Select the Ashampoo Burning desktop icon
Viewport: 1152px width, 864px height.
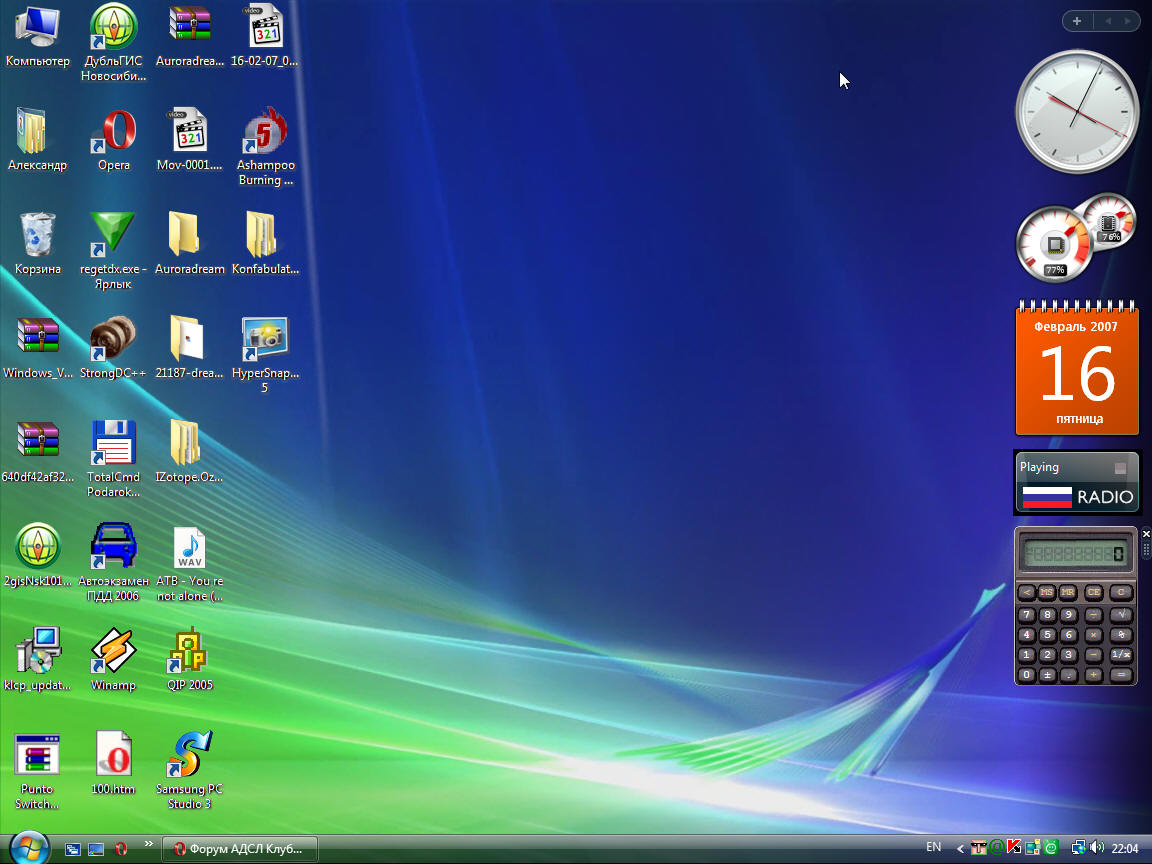pos(265,133)
